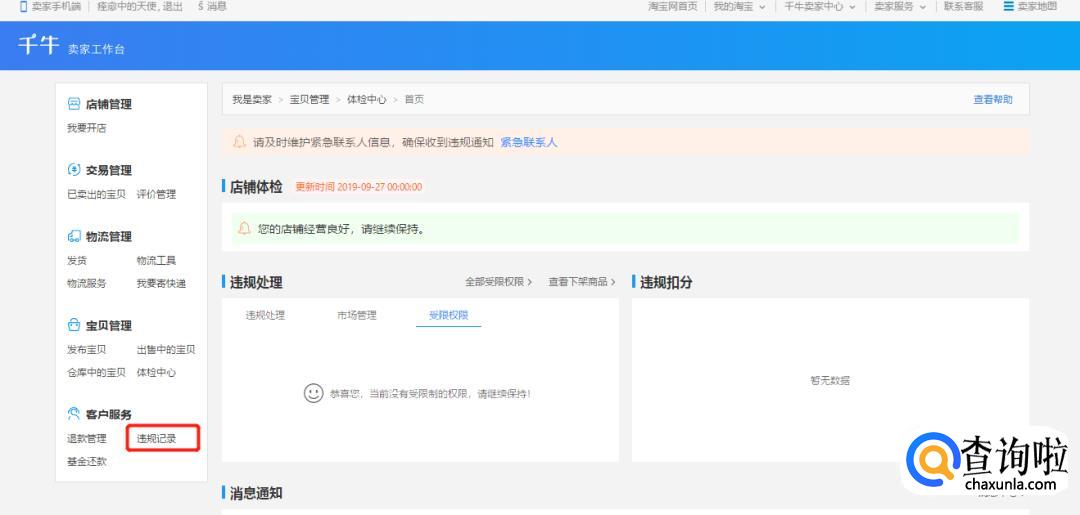Click the 紧急联系人 link
This screenshot has height=515, width=1080.
point(528,142)
